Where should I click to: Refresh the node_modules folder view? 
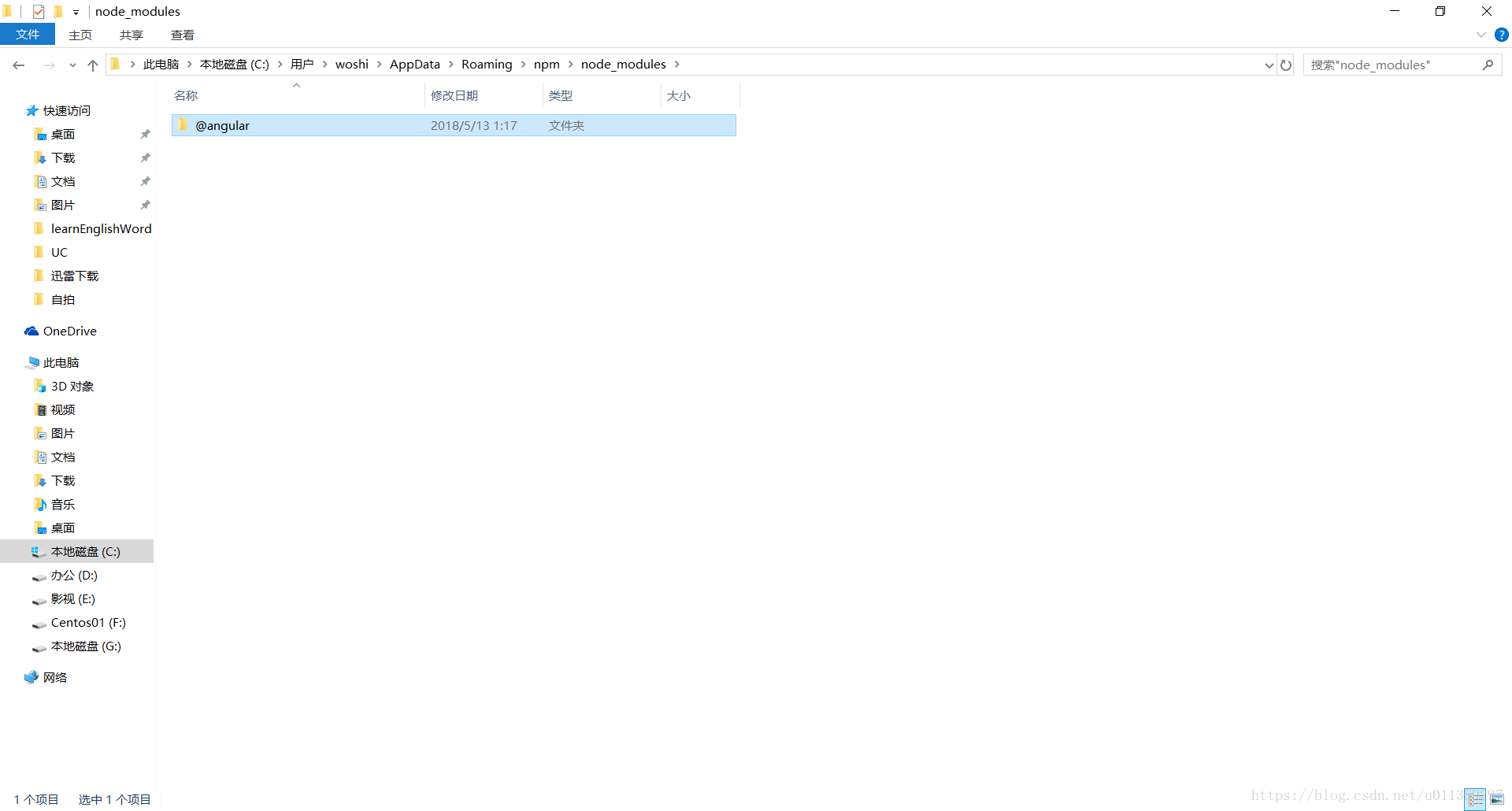coord(1286,65)
